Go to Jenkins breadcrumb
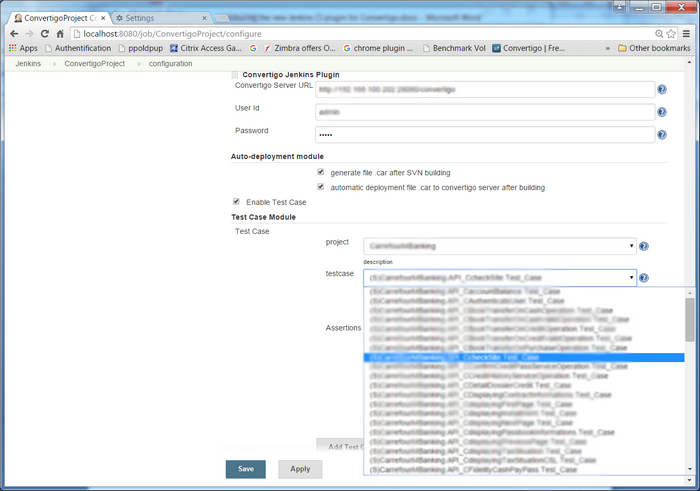 [x=28, y=64]
